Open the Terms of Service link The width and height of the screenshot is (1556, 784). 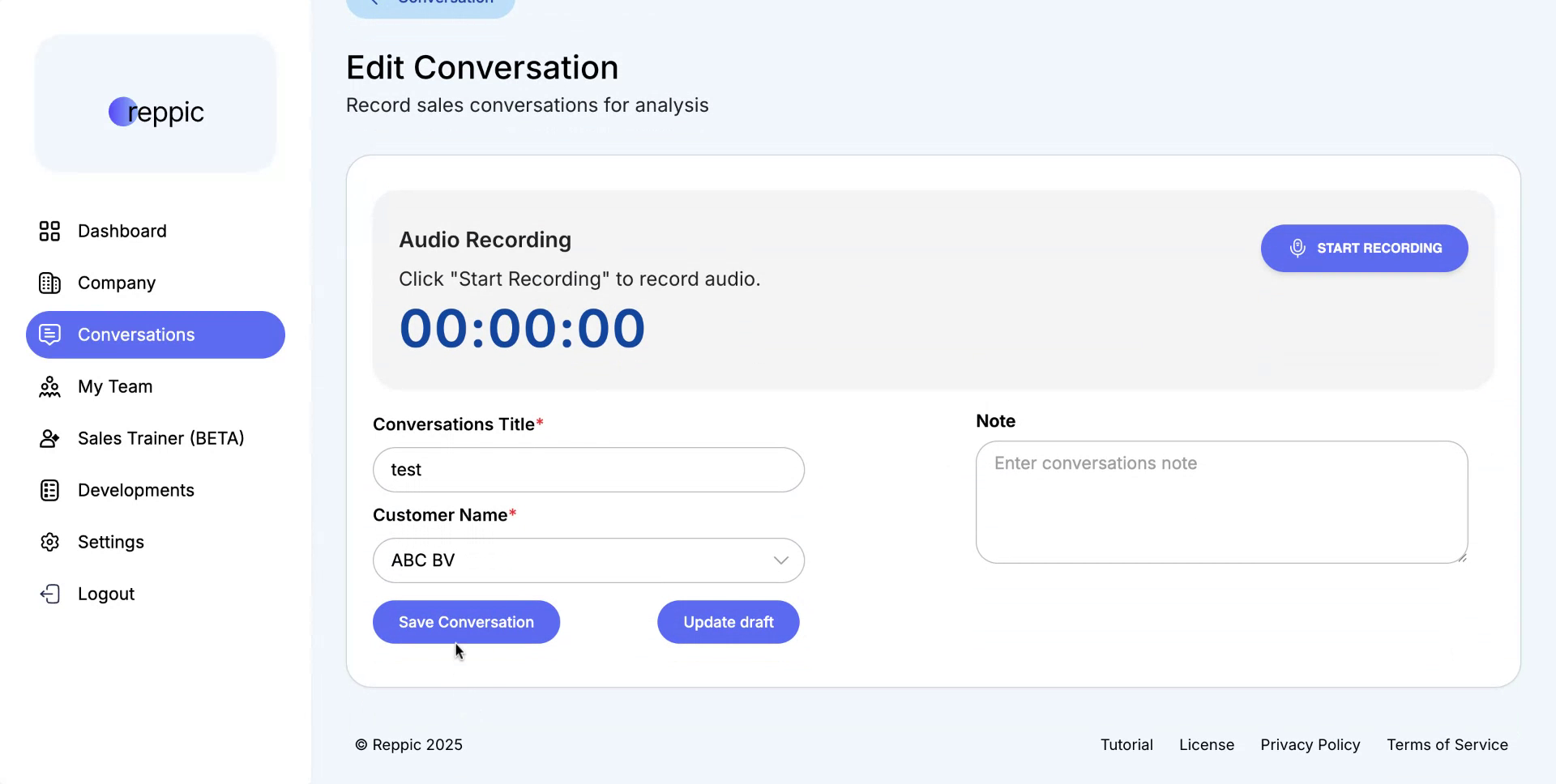pos(1447,744)
